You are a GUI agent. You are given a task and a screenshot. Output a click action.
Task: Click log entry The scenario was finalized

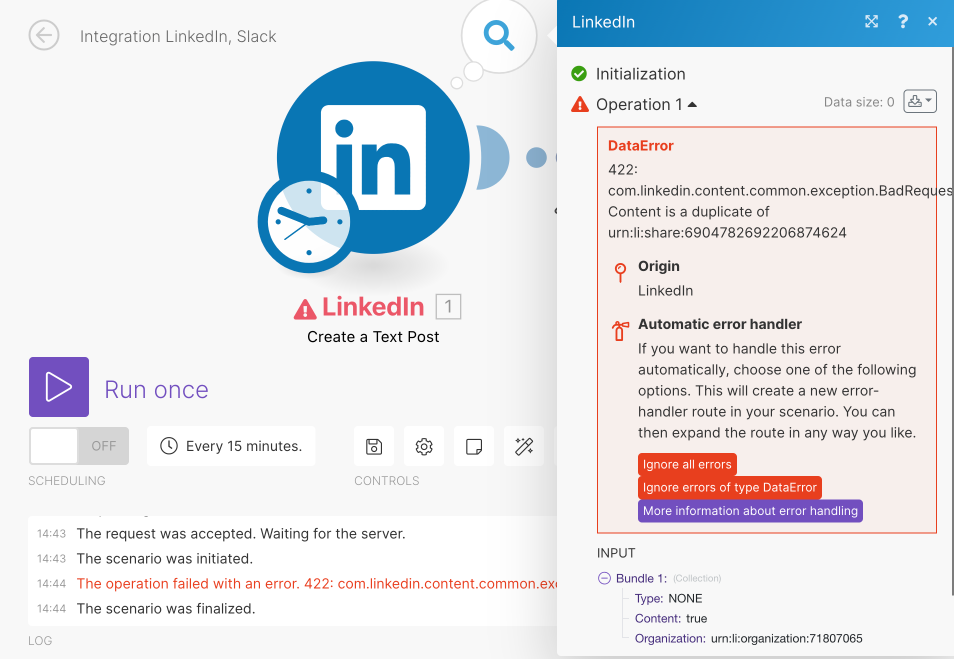tap(166, 608)
